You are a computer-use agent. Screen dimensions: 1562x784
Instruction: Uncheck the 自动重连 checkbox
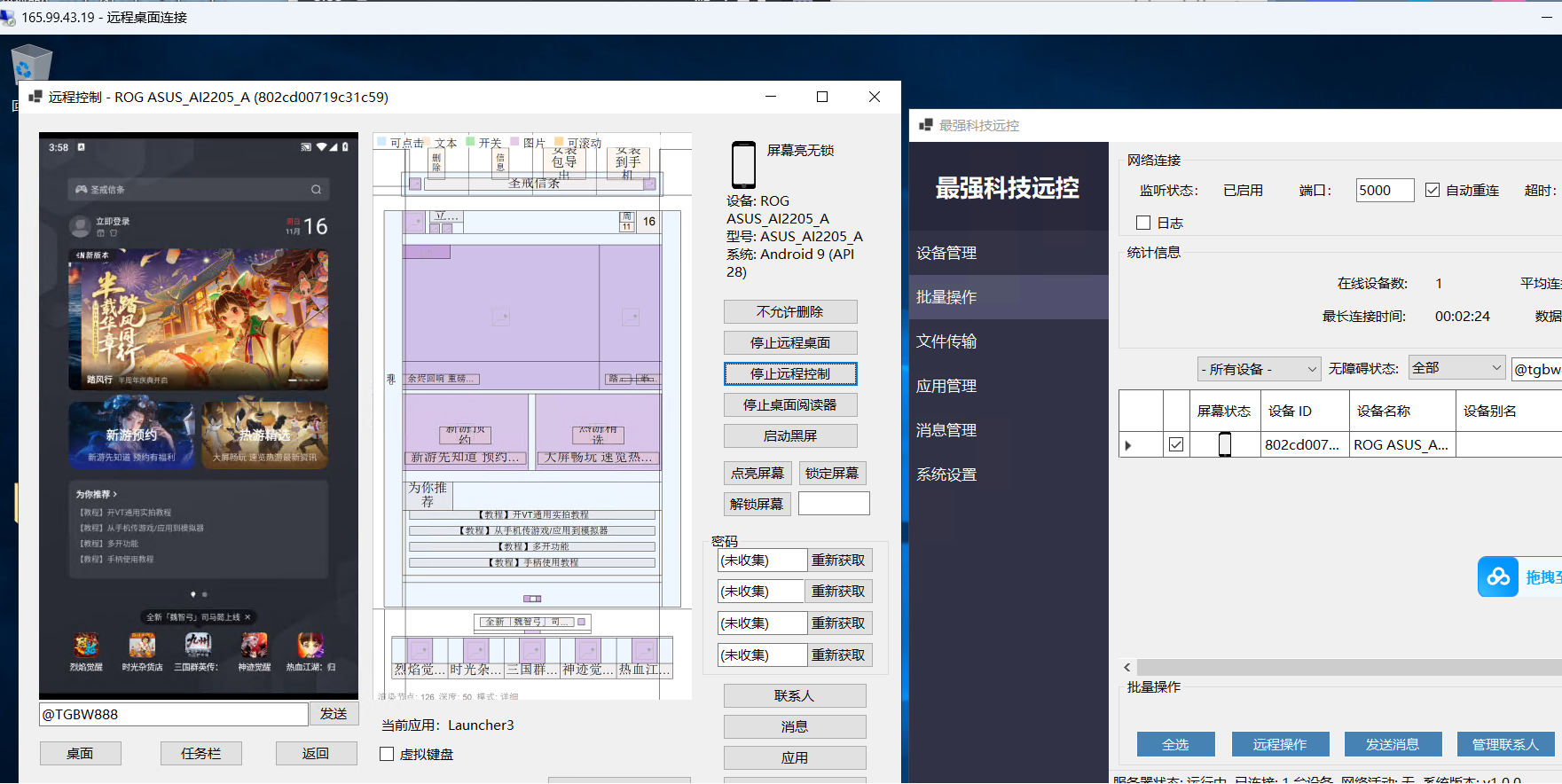point(1432,190)
